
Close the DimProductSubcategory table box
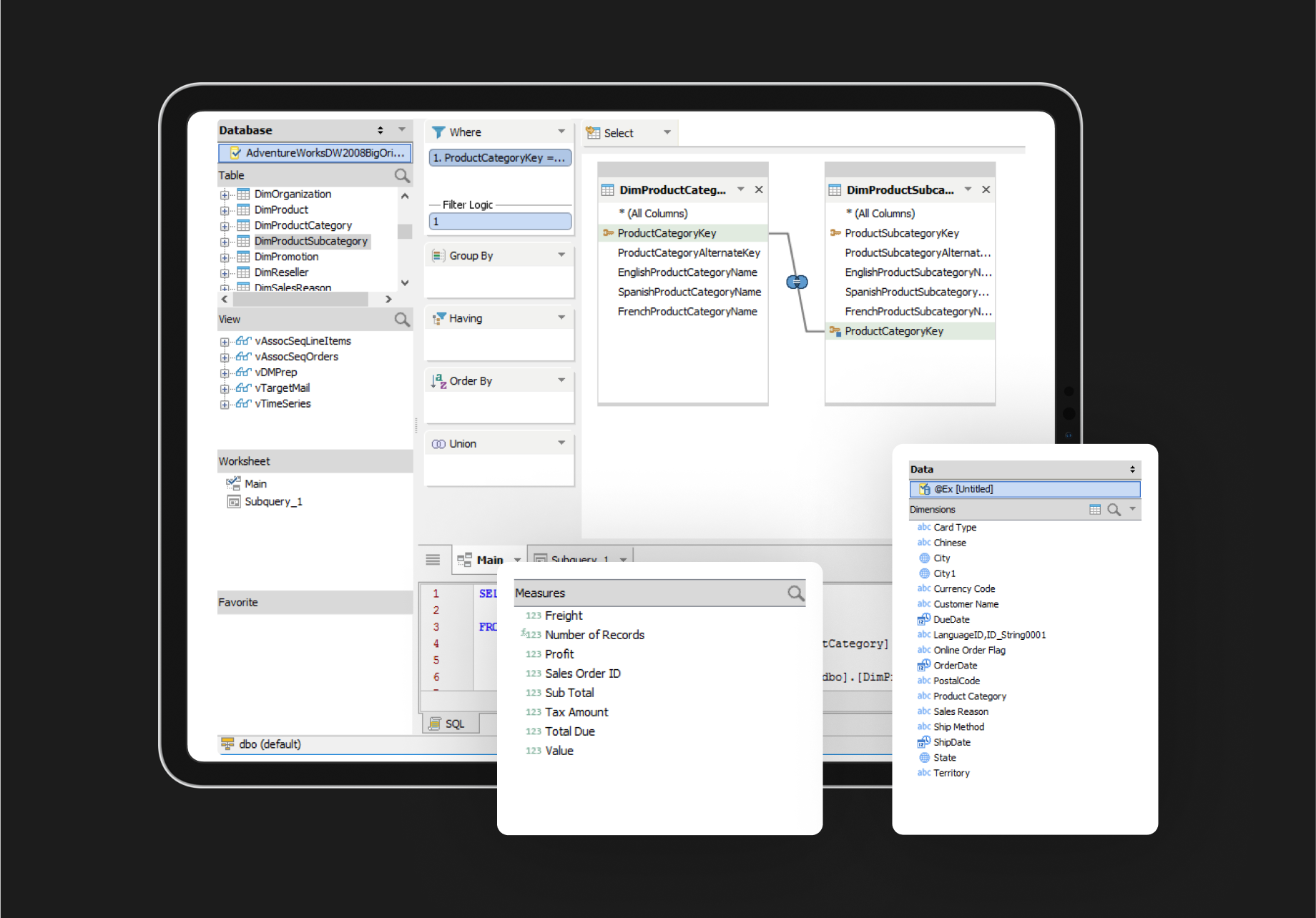coord(986,189)
